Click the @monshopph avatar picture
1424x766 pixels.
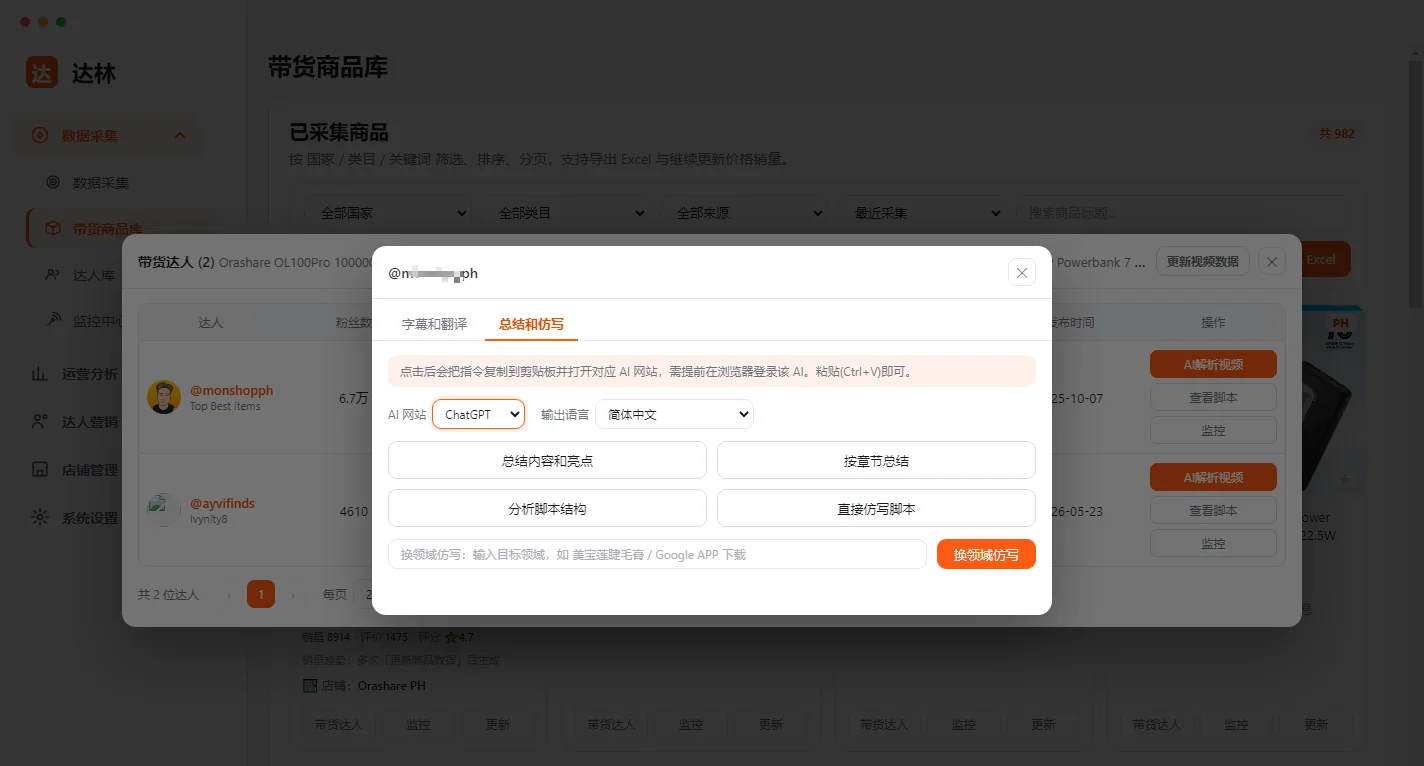point(164,397)
